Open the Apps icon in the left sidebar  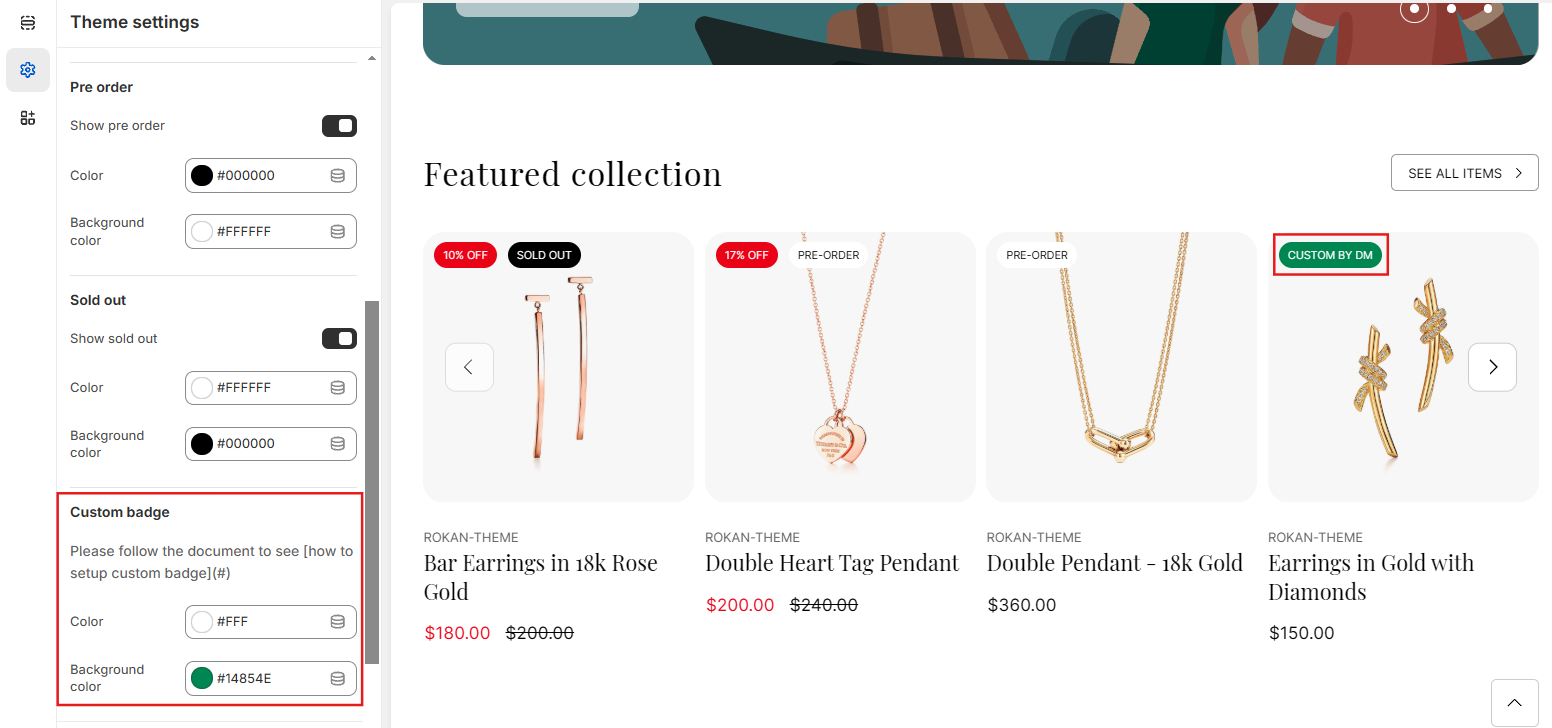tap(28, 118)
